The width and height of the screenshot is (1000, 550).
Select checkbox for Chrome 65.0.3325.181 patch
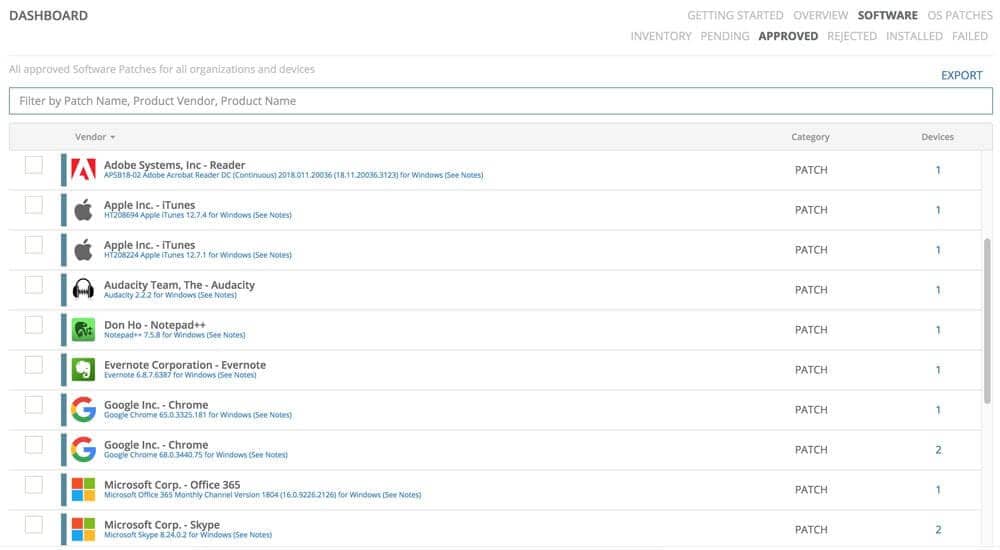click(x=34, y=405)
